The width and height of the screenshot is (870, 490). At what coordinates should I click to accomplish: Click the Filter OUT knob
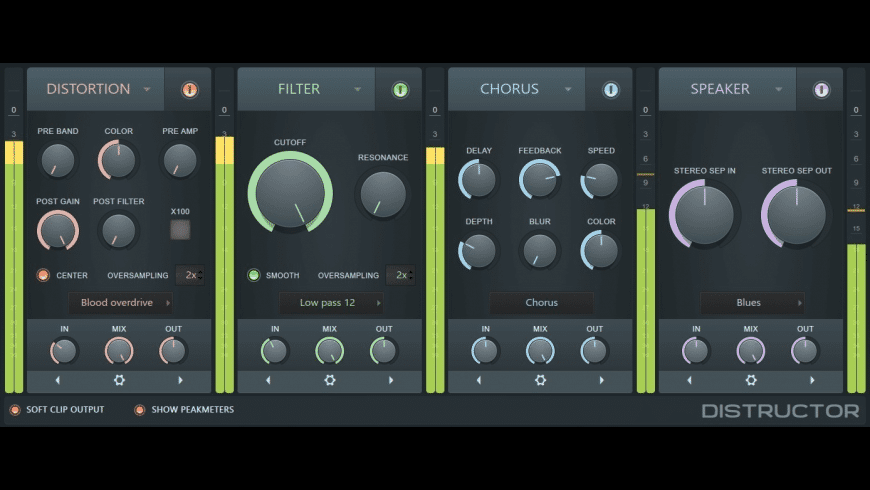point(383,351)
